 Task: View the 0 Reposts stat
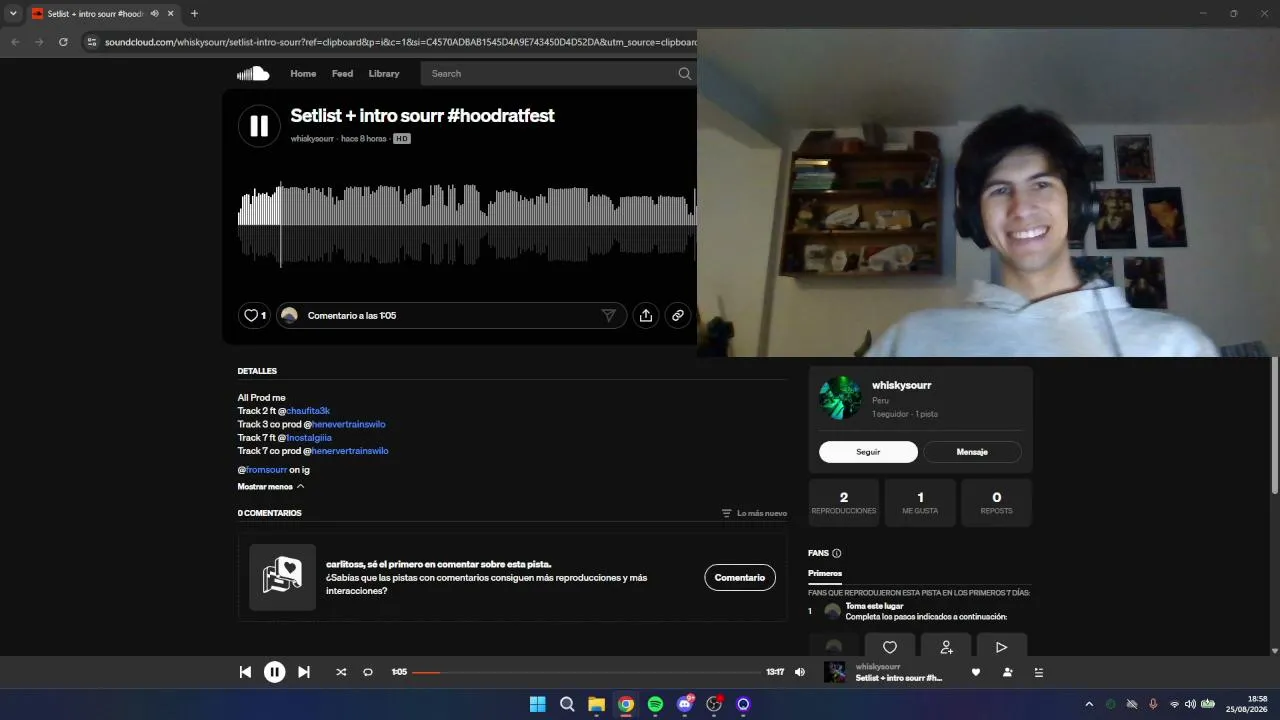[x=997, y=503]
